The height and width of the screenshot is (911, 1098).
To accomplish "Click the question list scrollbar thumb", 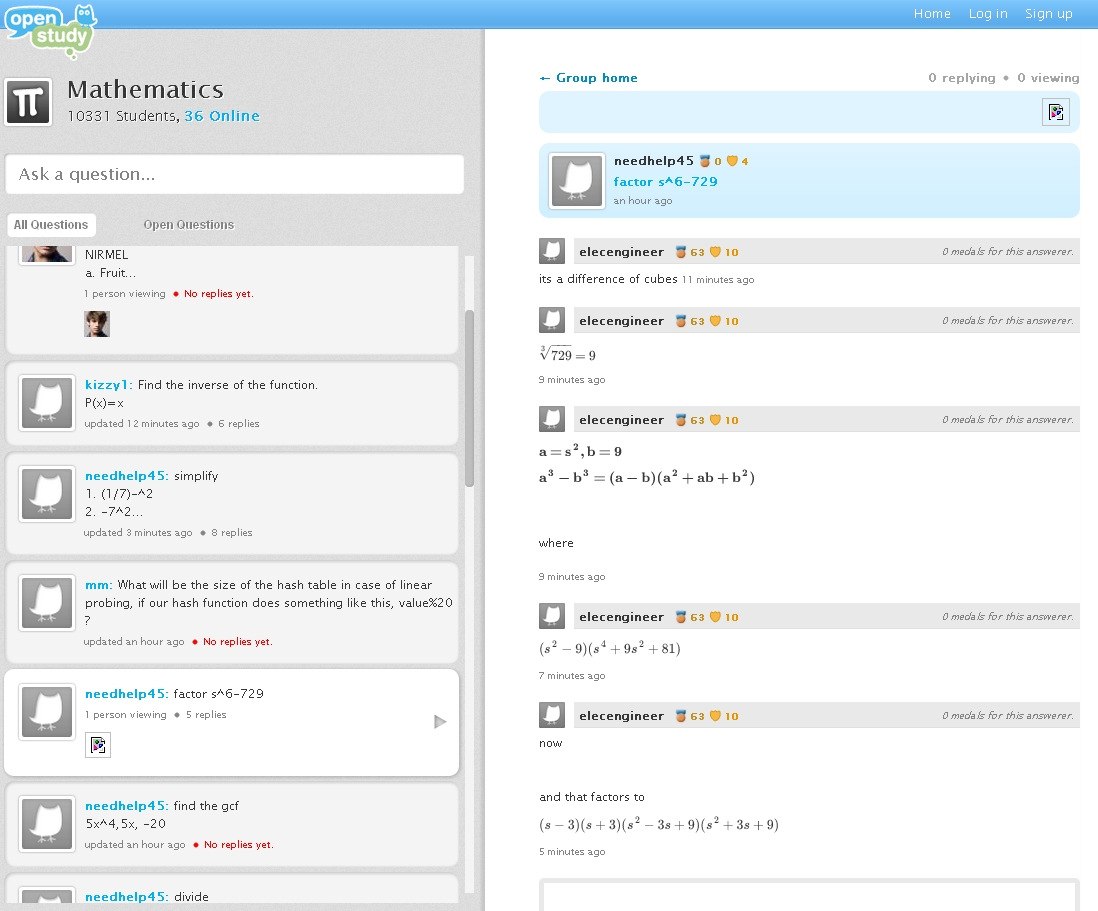I will pyautogui.click(x=469, y=400).
